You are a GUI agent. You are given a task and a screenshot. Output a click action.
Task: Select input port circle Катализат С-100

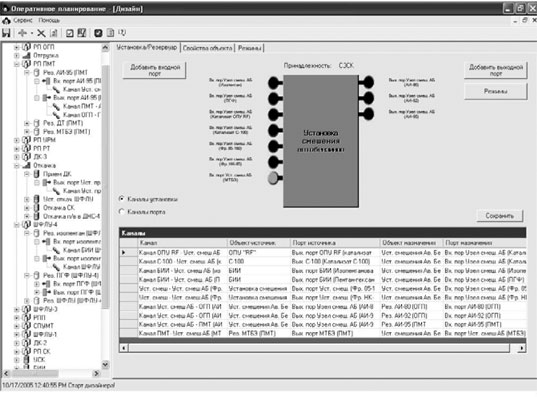click(x=274, y=130)
